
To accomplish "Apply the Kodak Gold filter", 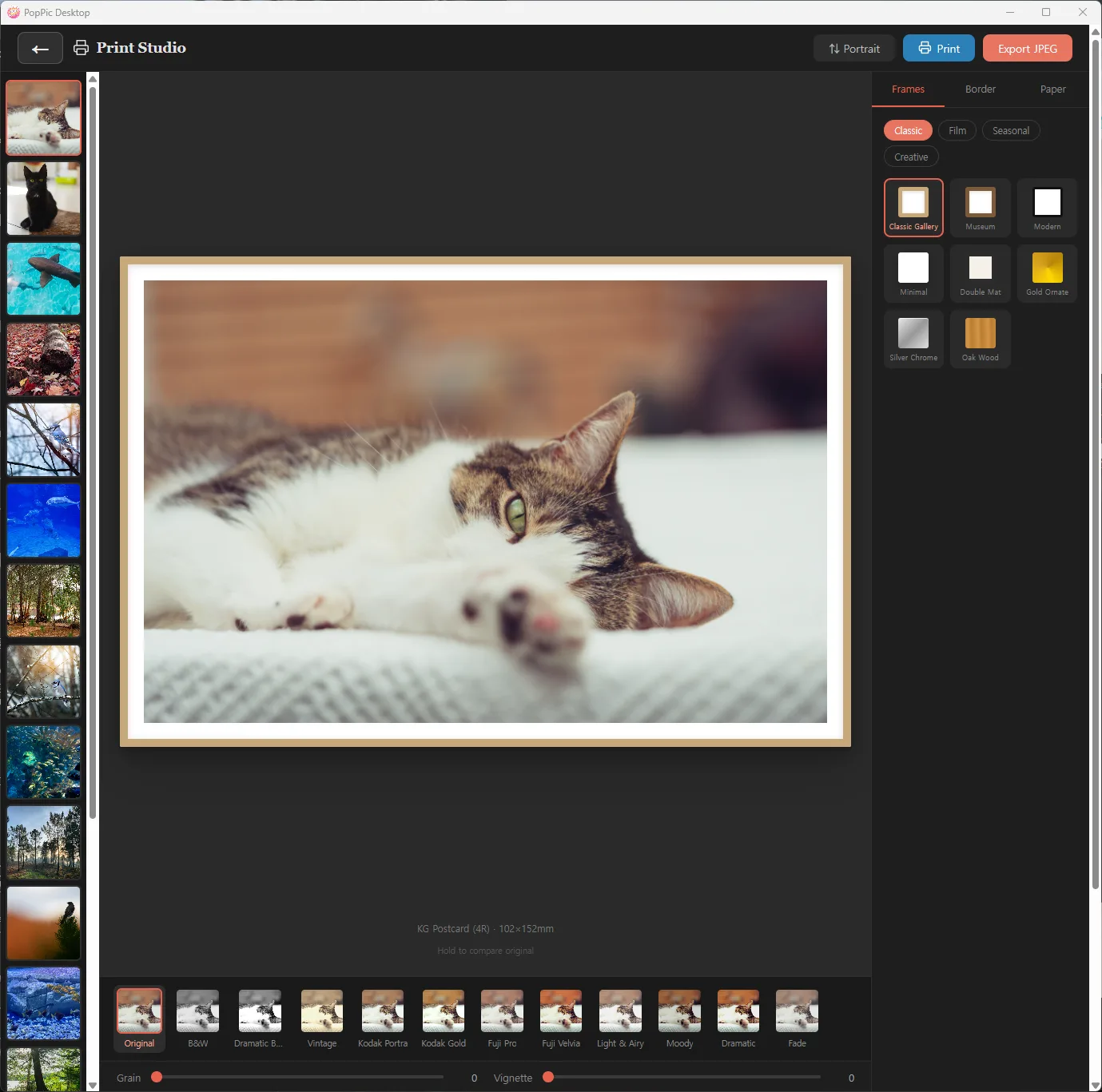I will coord(444,1019).
